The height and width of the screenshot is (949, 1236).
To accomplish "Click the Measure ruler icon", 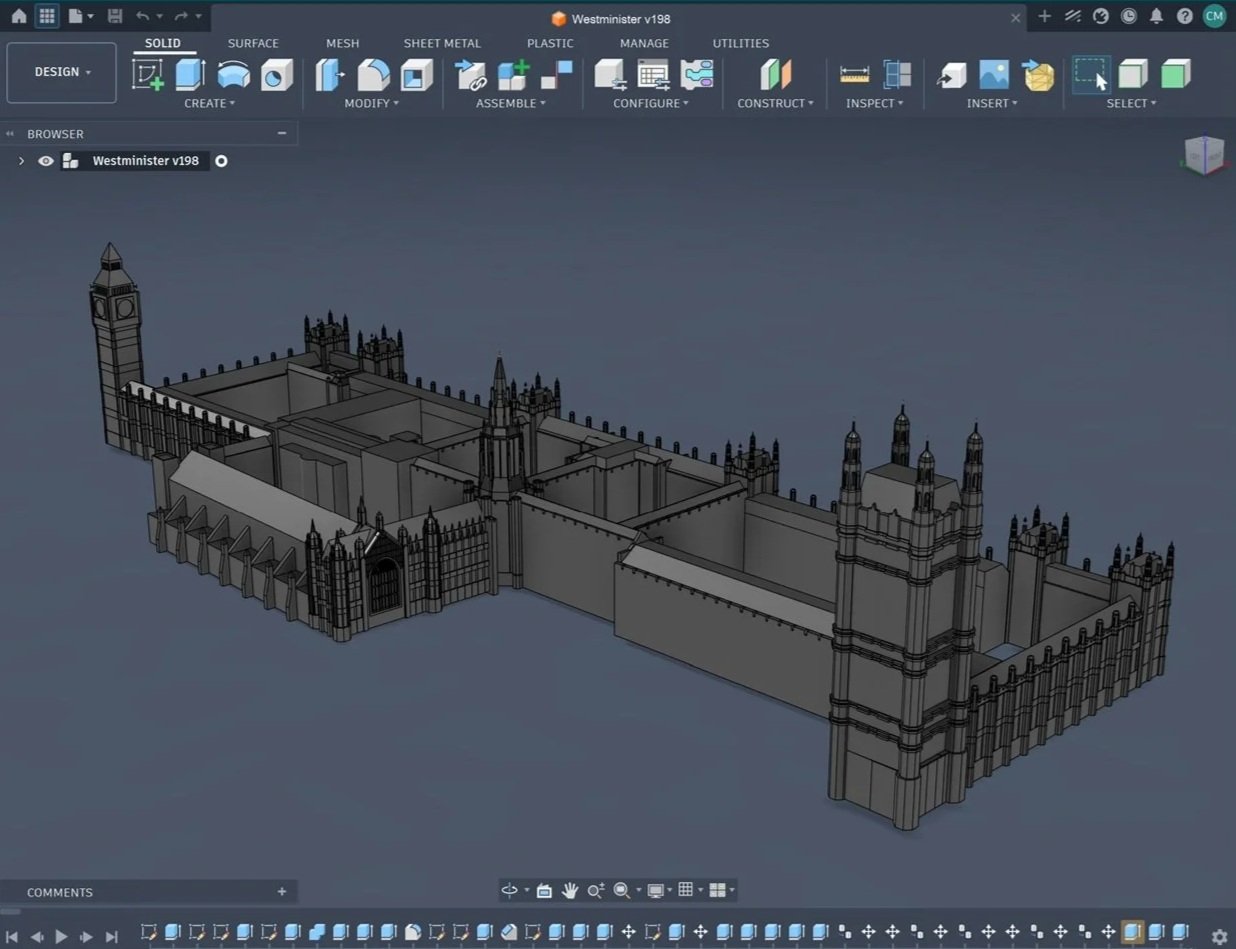I will click(x=854, y=75).
